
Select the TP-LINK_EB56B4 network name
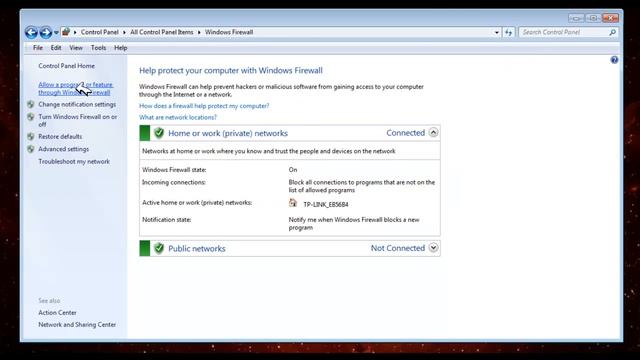tap(326, 204)
